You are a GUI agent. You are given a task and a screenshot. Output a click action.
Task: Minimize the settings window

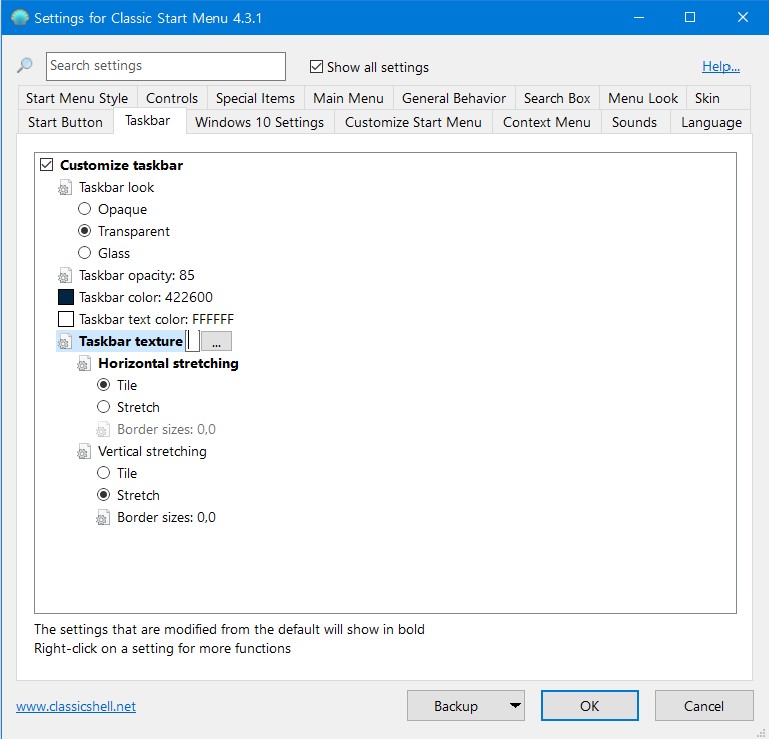click(x=639, y=18)
